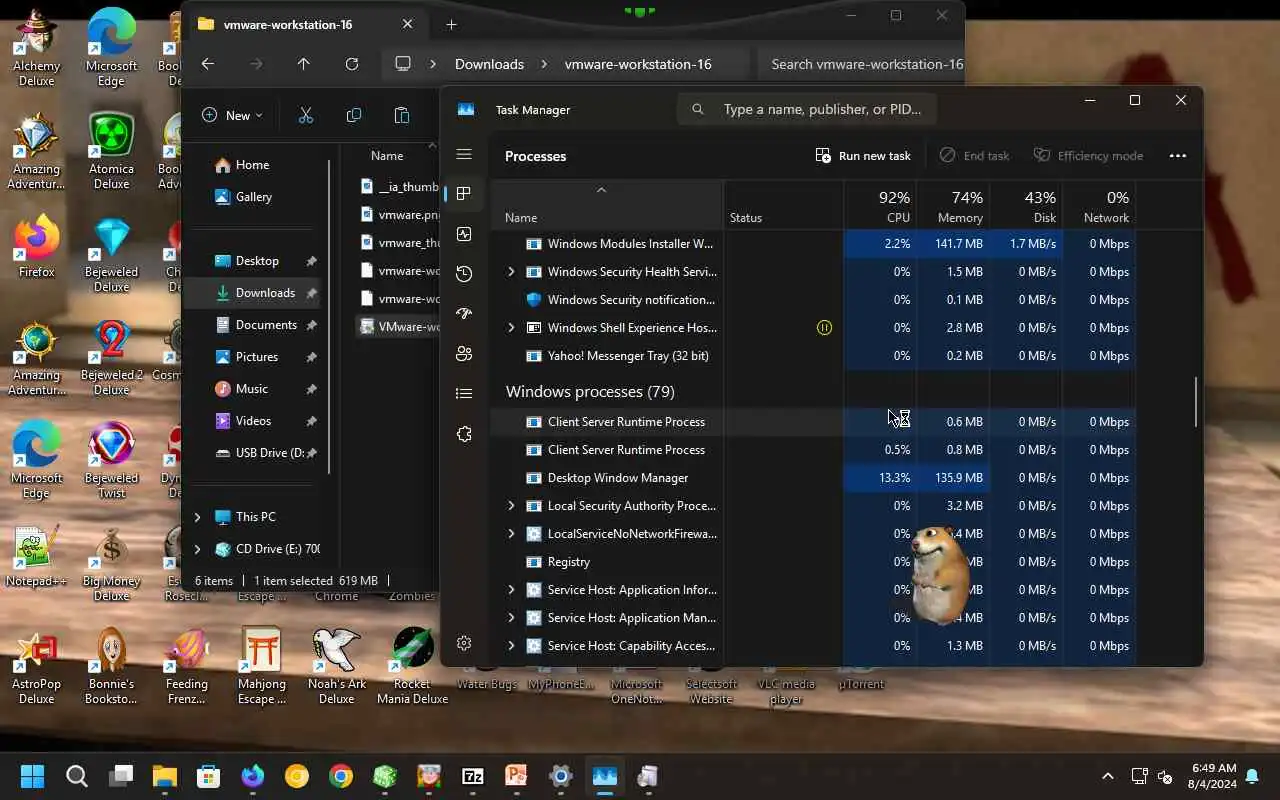Screen dimensions: 1280x800
Task: Expand Service Host: Application Infor row
Action: [511, 590]
